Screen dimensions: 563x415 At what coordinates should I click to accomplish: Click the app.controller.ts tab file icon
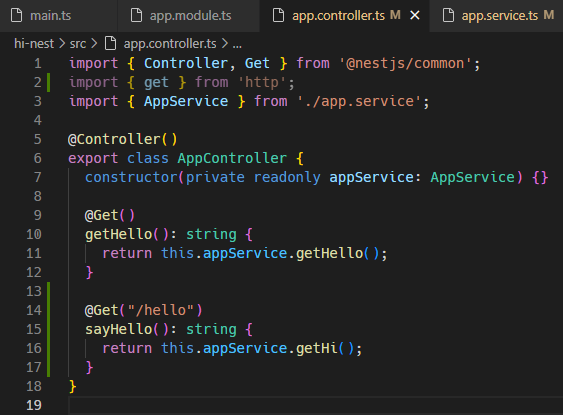tap(278, 15)
